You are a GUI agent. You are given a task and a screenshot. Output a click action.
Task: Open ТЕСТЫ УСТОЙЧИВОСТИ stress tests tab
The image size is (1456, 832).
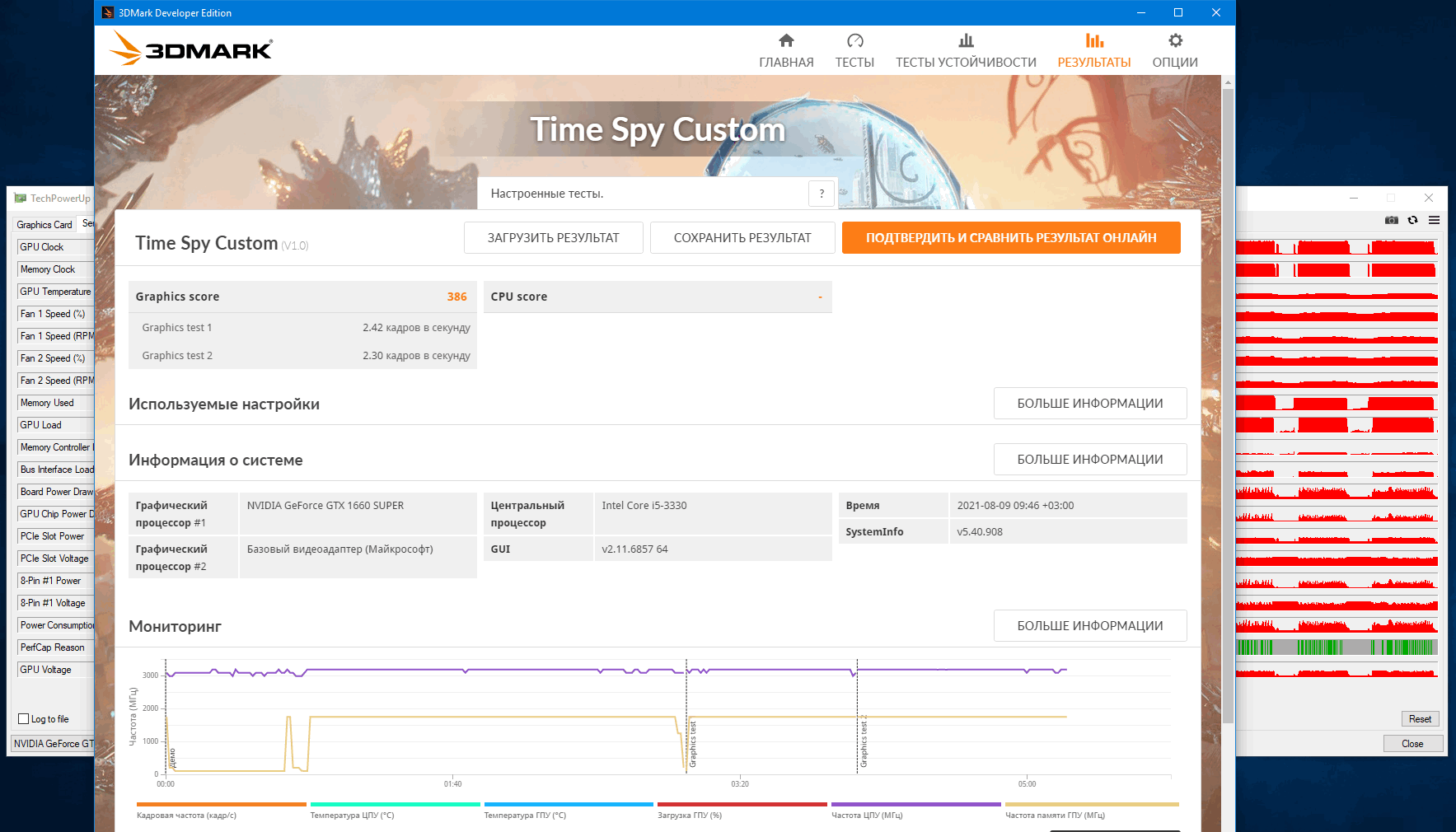[x=966, y=51]
